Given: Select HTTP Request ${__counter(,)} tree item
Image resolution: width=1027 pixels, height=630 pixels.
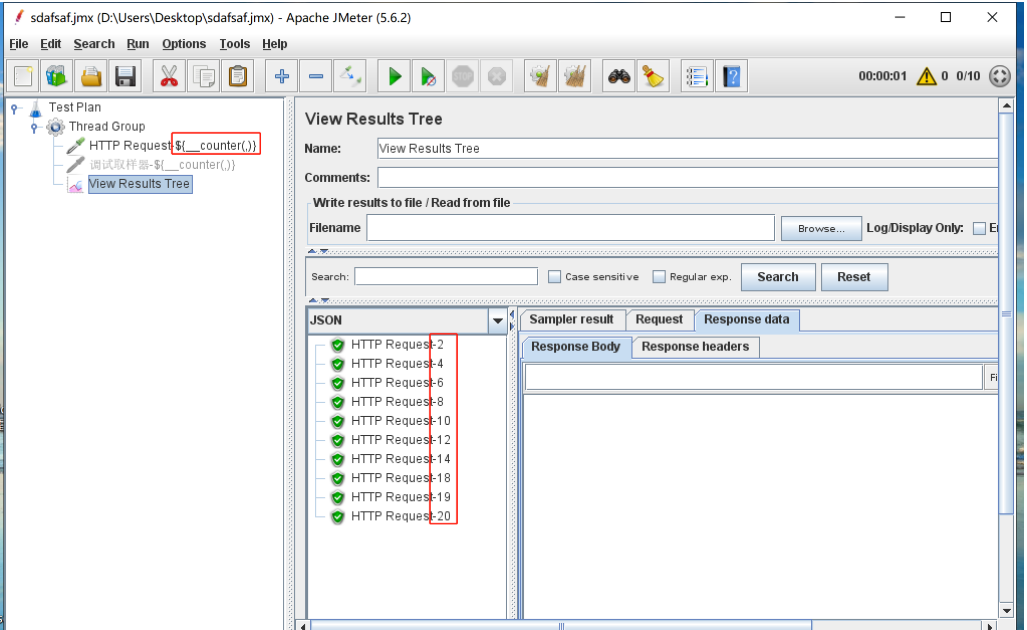Looking at the screenshot, I should click(173, 145).
